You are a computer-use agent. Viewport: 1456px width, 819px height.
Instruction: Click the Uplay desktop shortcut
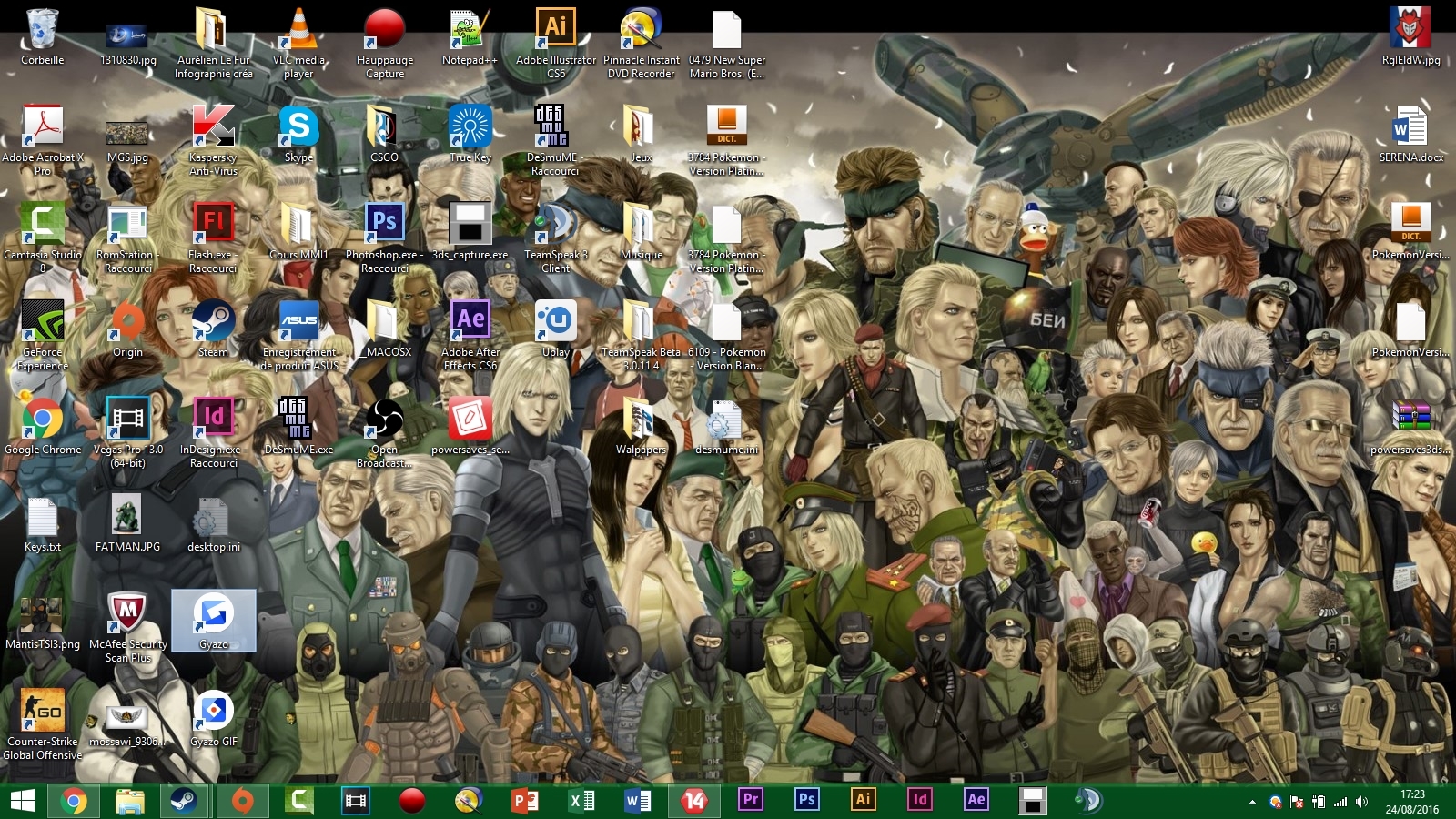(x=556, y=329)
